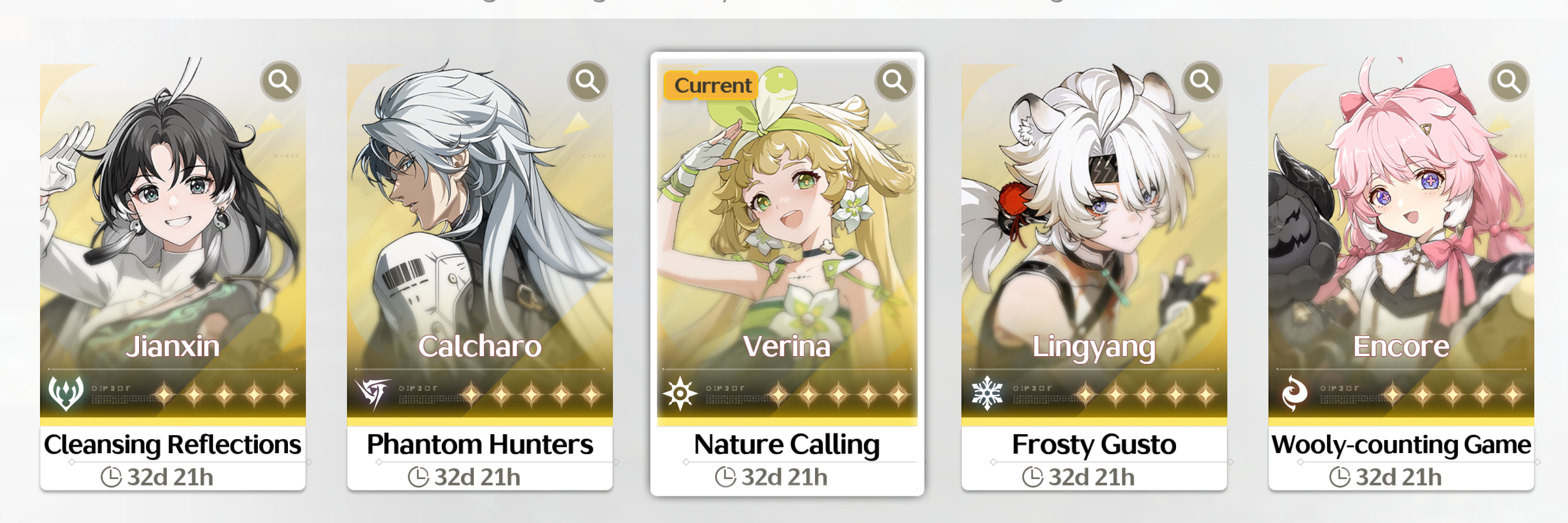The width and height of the screenshot is (1568, 523).
Task: Click the Current badge on Verina
Action: point(712,85)
